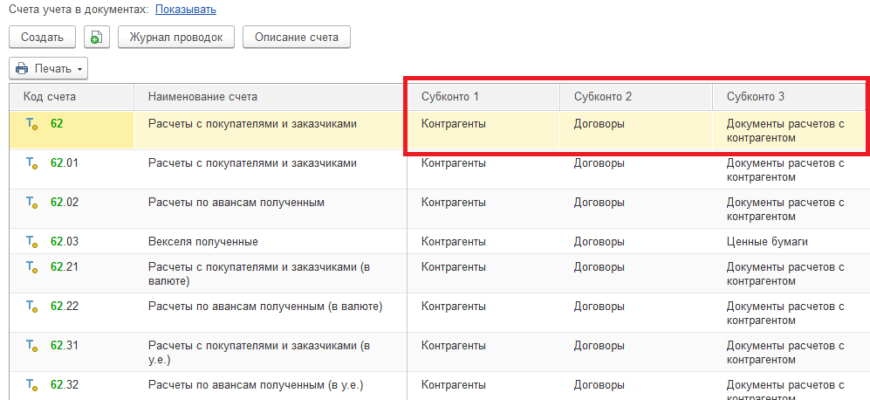Screen dimensions: 870x400
Task: Click the account name in row 62.21
Action: pyautogui.click(x=259, y=274)
